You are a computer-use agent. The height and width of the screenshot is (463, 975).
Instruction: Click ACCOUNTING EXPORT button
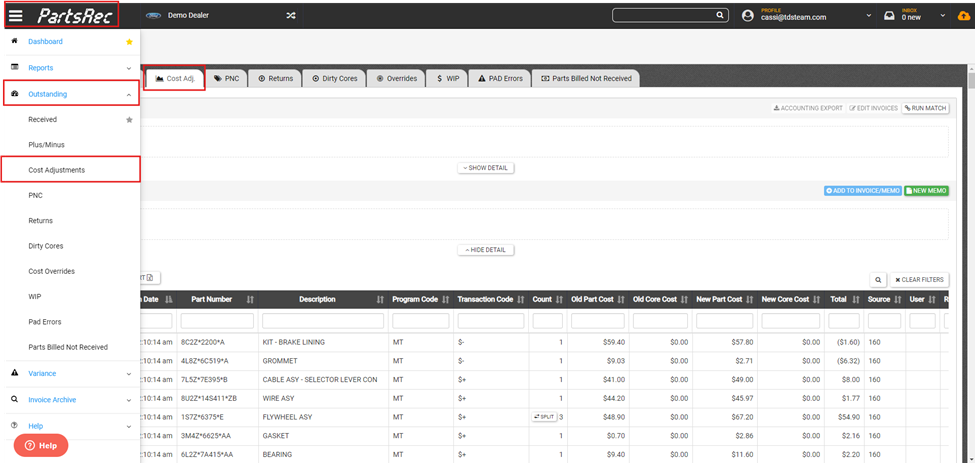click(x=808, y=108)
